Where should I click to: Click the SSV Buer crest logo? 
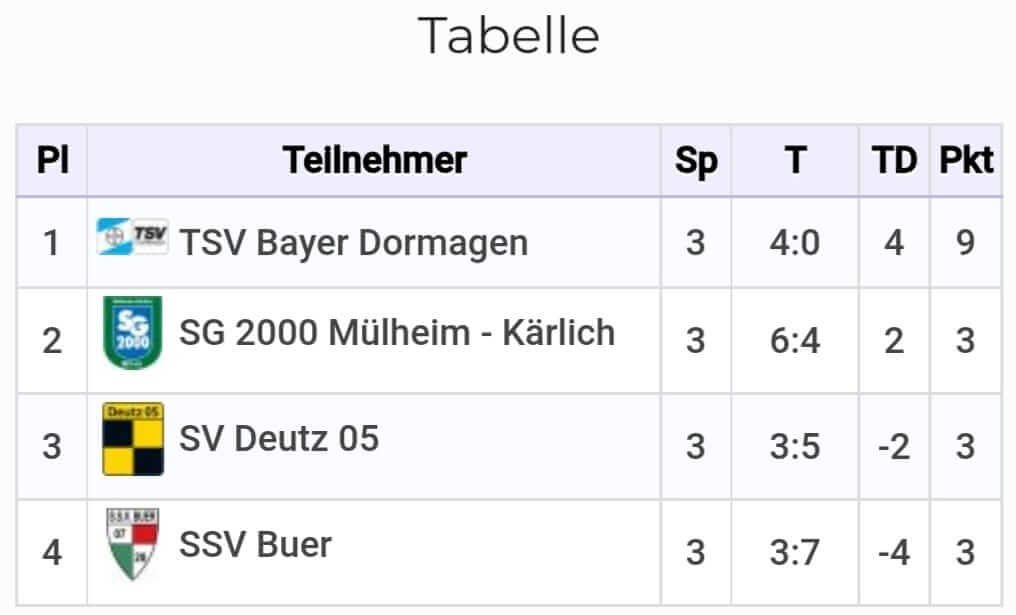(x=133, y=544)
